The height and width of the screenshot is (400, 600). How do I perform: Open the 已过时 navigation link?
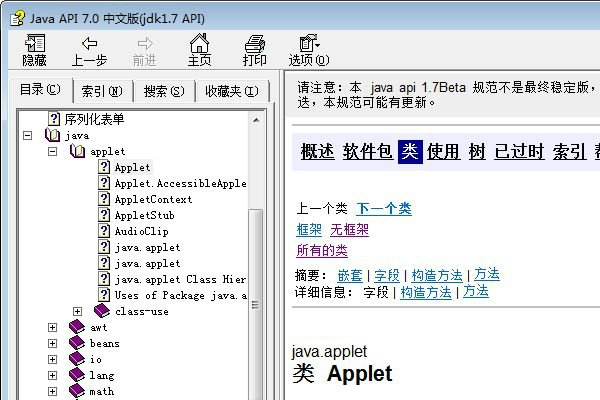point(519,151)
